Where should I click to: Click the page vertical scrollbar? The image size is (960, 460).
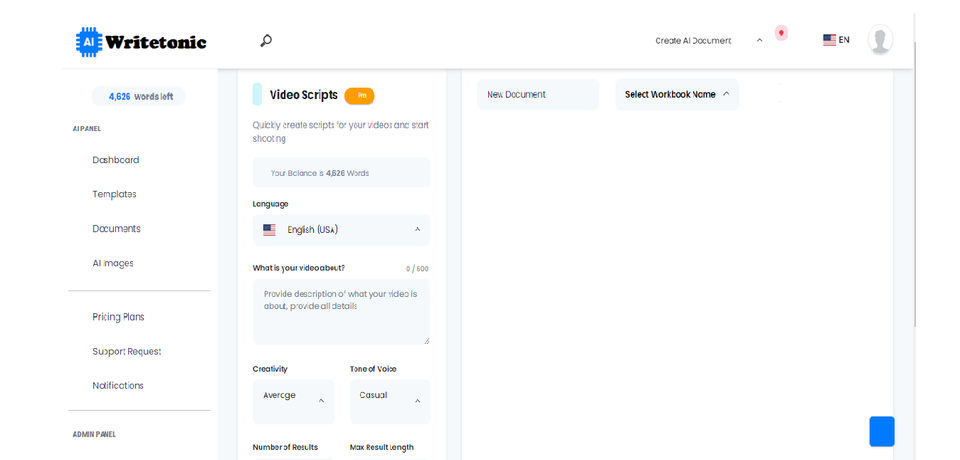click(x=915, y=184)
